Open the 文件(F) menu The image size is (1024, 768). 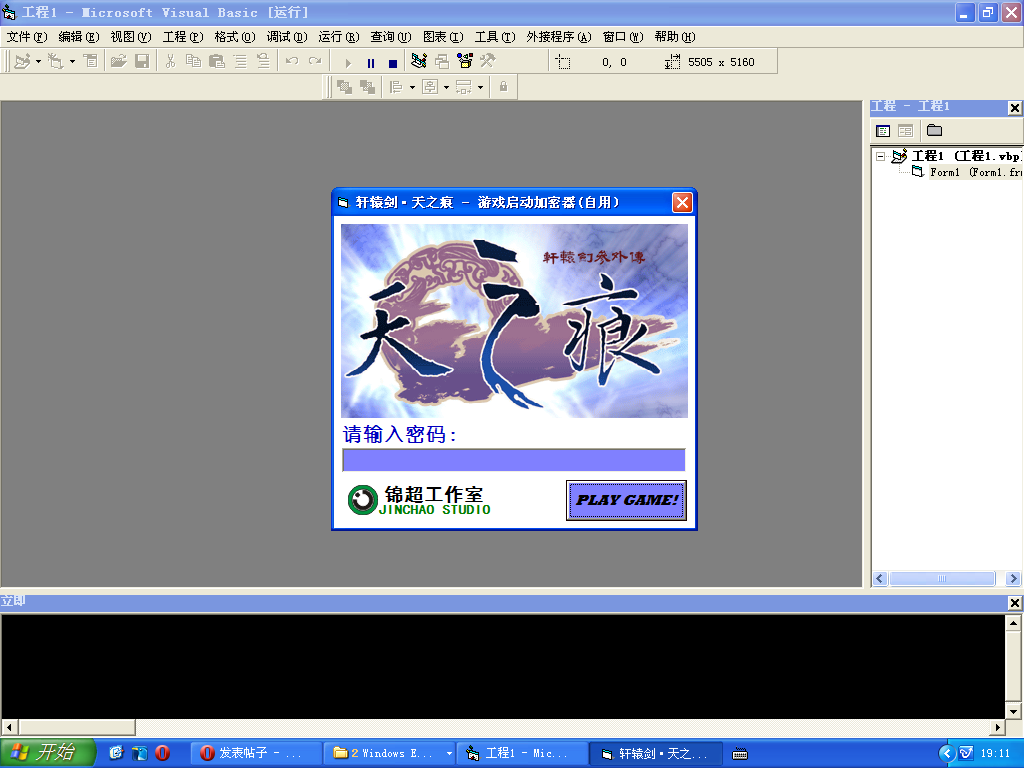click(27, 37)
